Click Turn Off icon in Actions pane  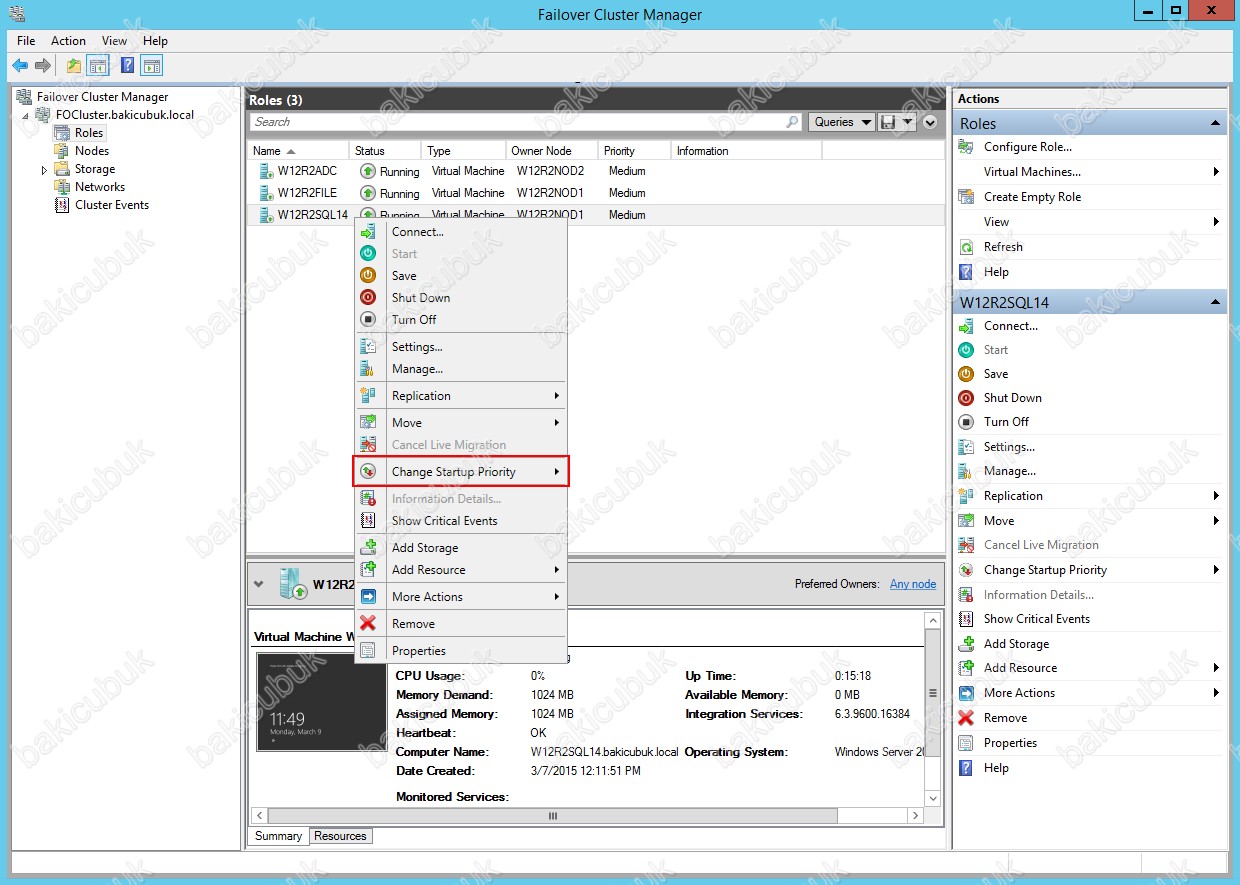point(966,422)
